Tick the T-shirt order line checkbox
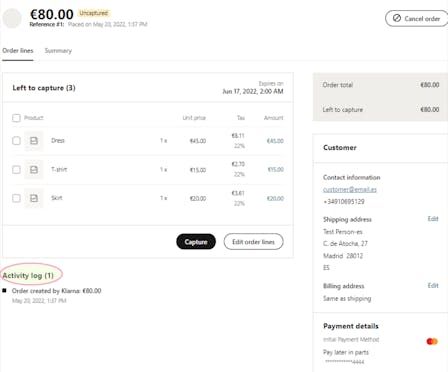448x372 pixels. [x=16, y=170]
